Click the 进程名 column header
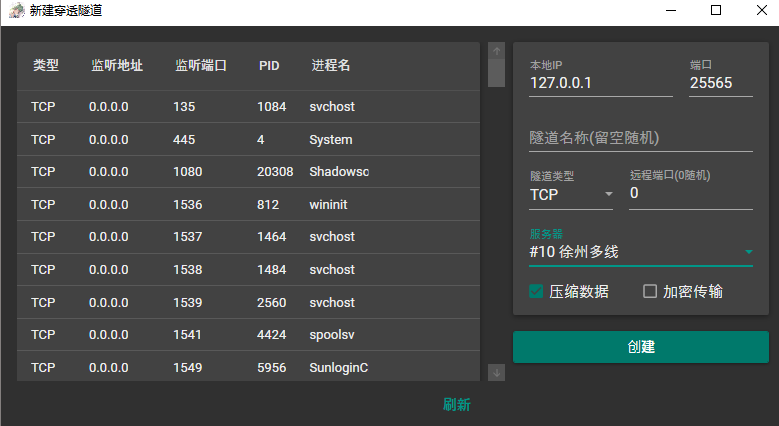This screenshot has width=779, height=426. (x=331, y=65)
